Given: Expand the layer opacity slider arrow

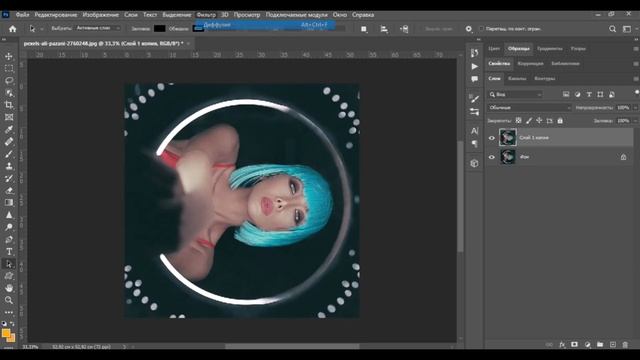Looking at the screenshot, I should [x=636, y=108].
